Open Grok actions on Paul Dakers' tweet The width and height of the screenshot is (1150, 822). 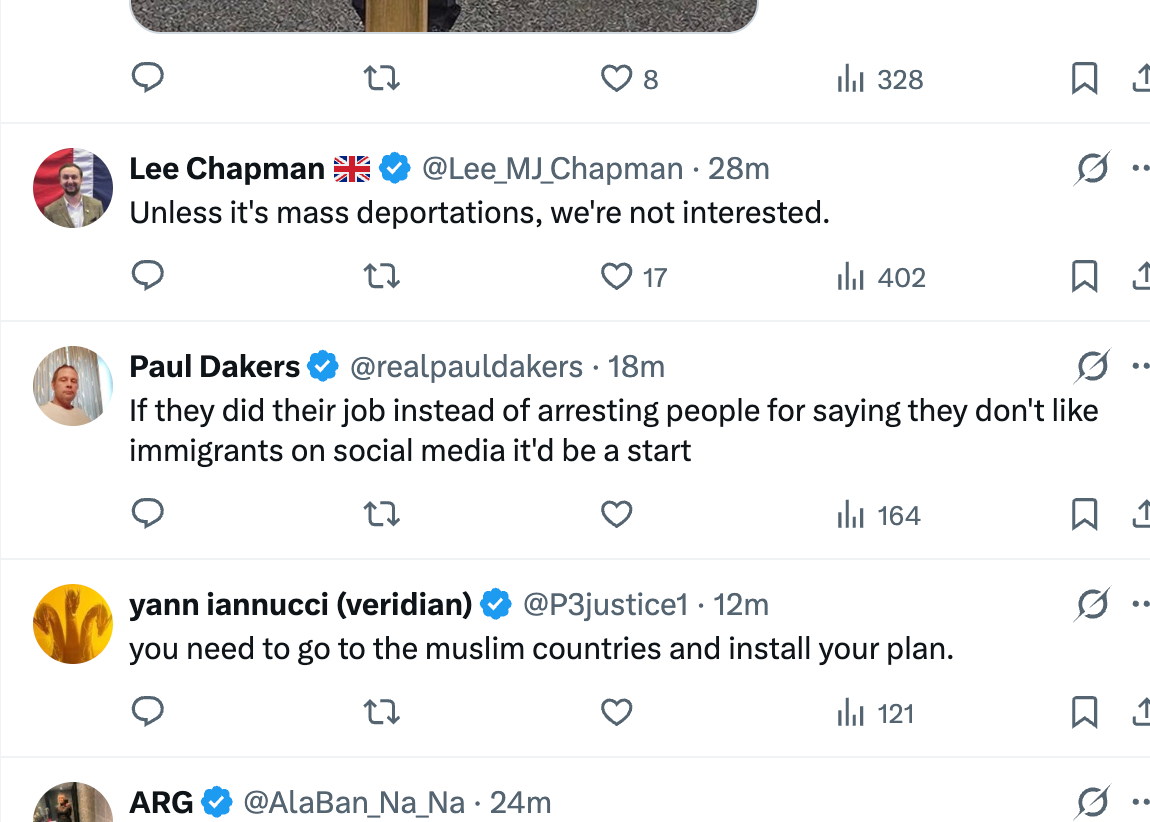1092,367
